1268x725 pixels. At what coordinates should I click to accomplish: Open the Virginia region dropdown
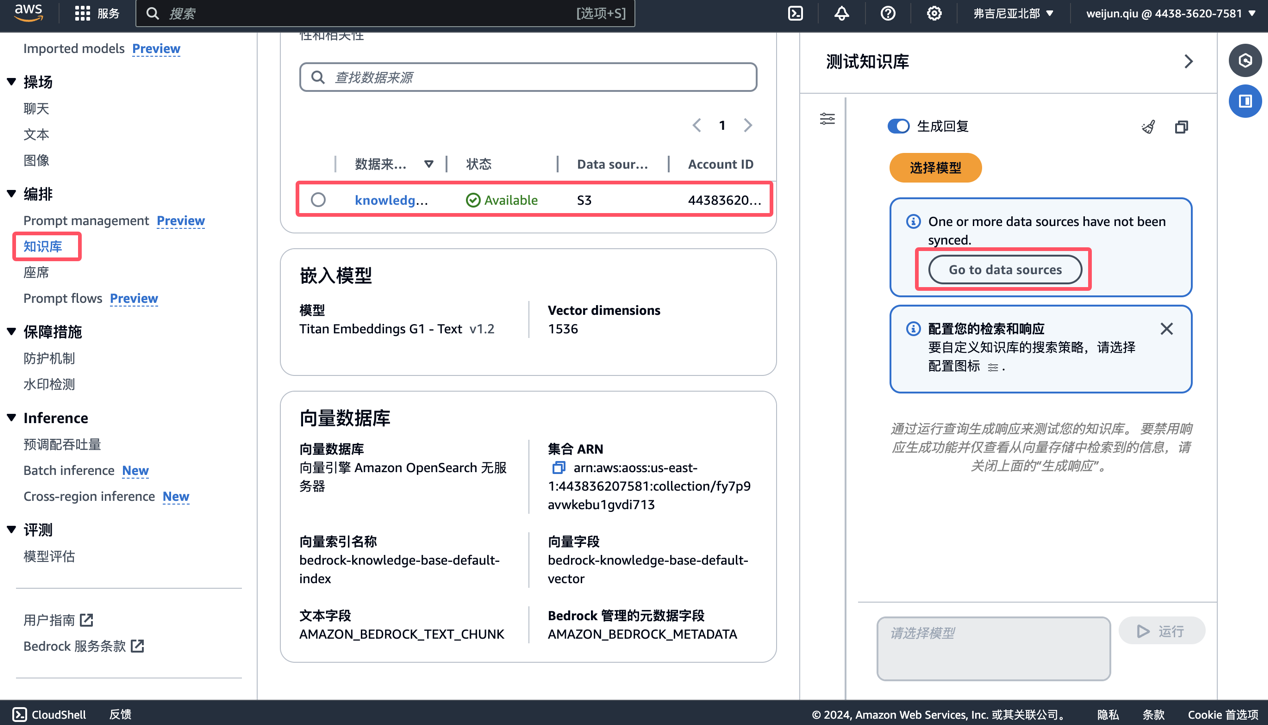(x=1013, y=13)
